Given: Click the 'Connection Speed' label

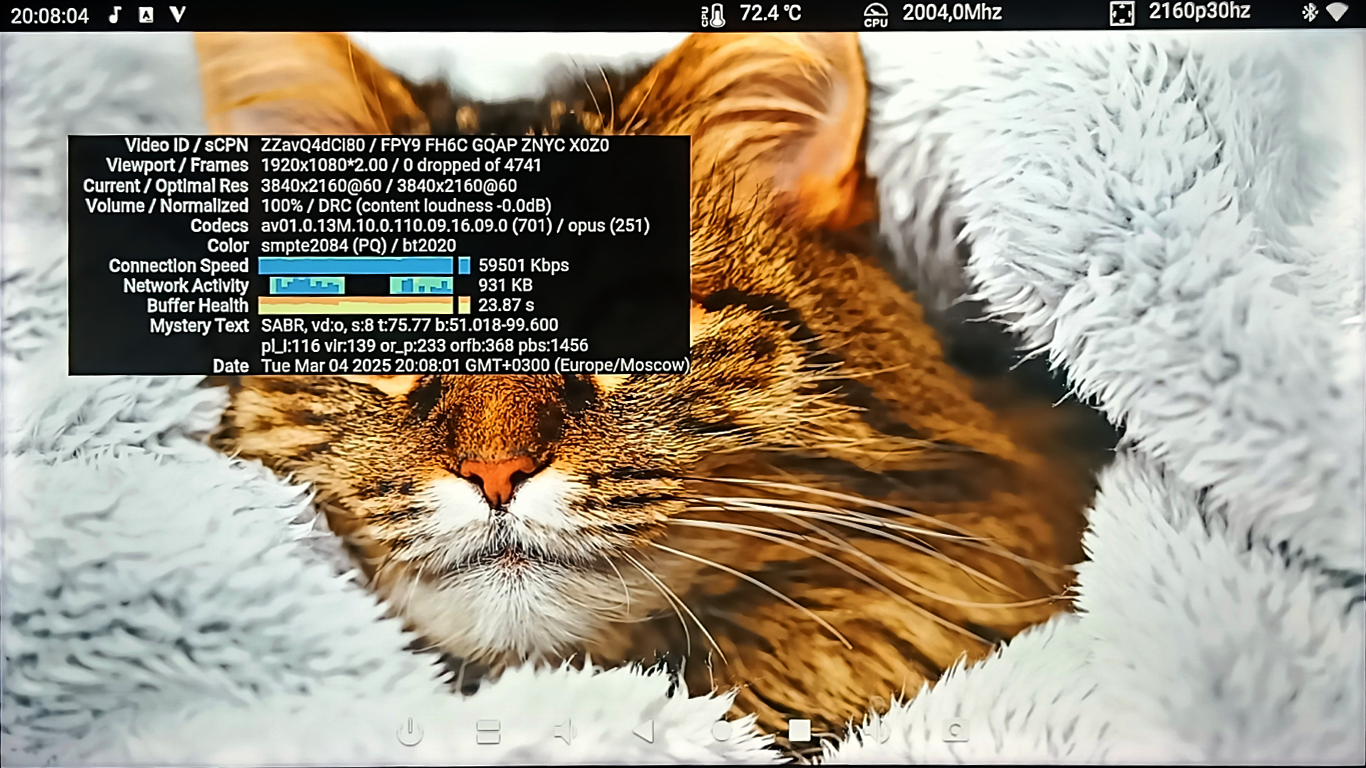Looking at the screenshot, I should [x=179, y=265].
